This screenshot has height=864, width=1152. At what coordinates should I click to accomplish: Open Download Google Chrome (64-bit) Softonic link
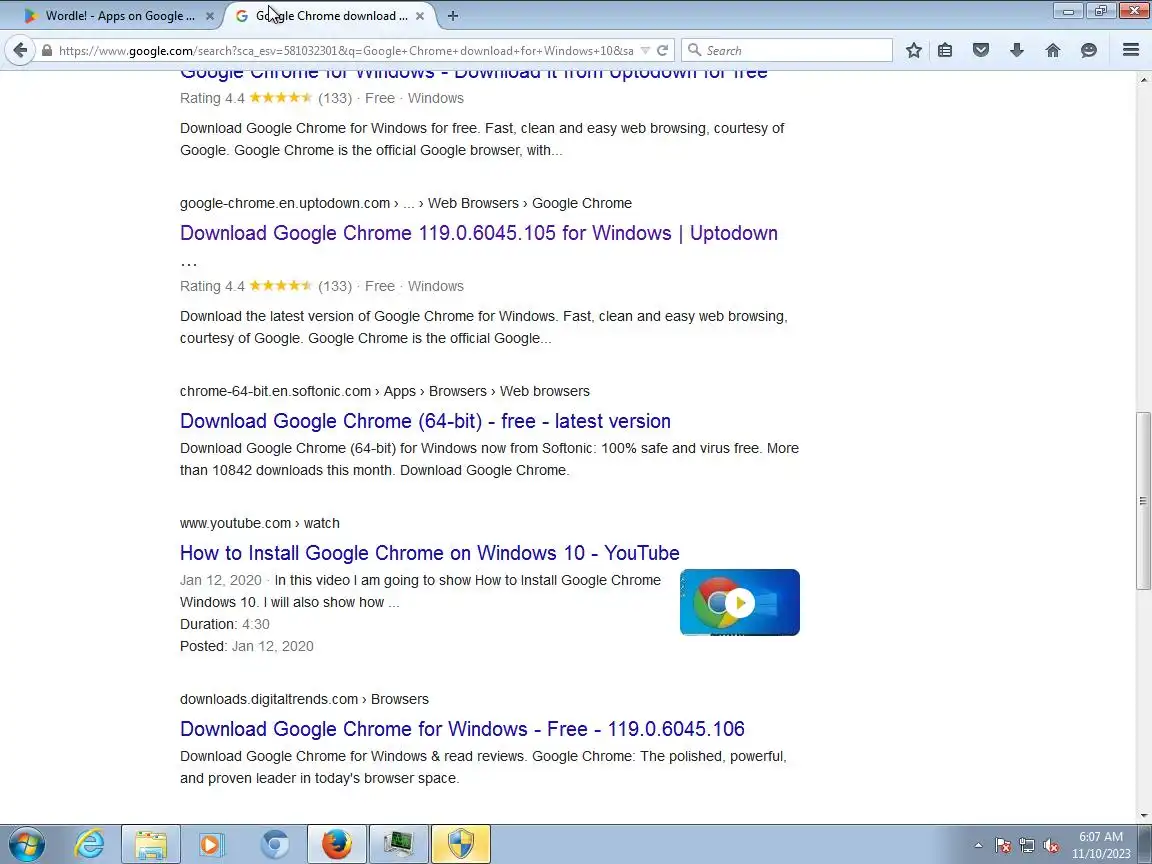click(425, 421)
